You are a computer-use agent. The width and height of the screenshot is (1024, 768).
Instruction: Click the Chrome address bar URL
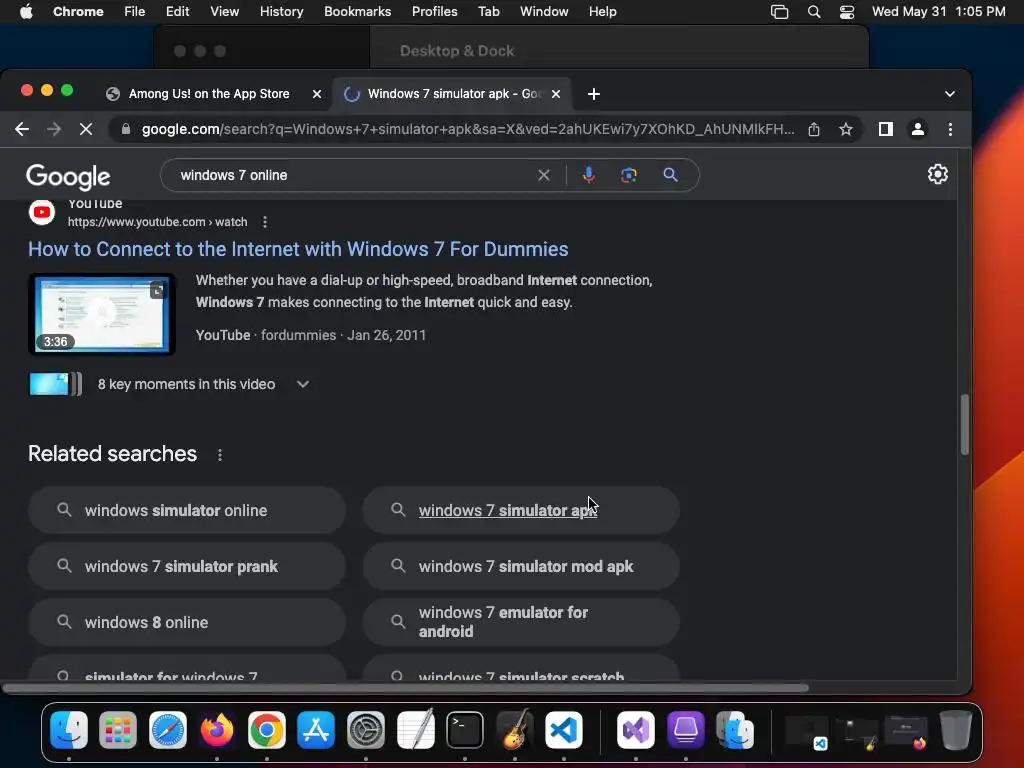click(x=468, y=129)
